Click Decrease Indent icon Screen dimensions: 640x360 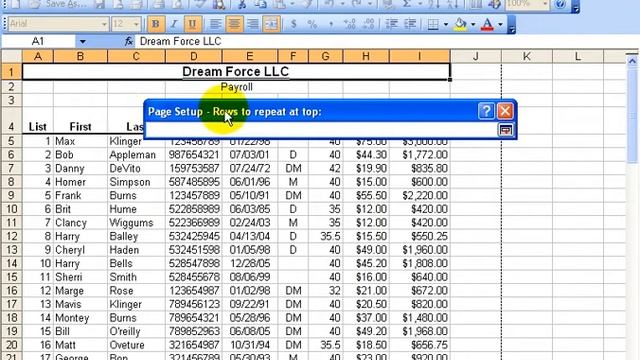coord(391,24)
